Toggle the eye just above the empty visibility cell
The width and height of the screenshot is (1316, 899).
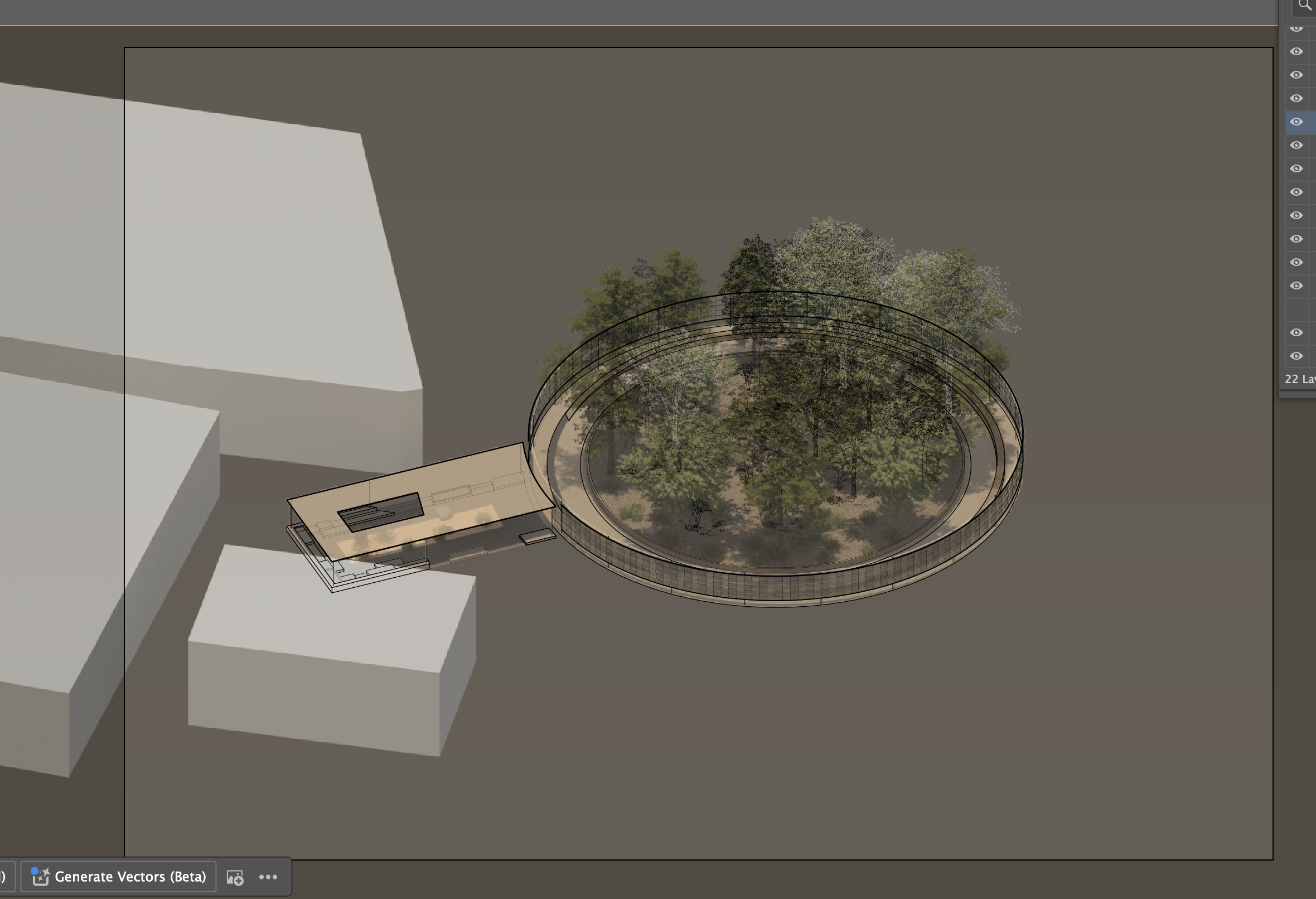[1296, 286]
